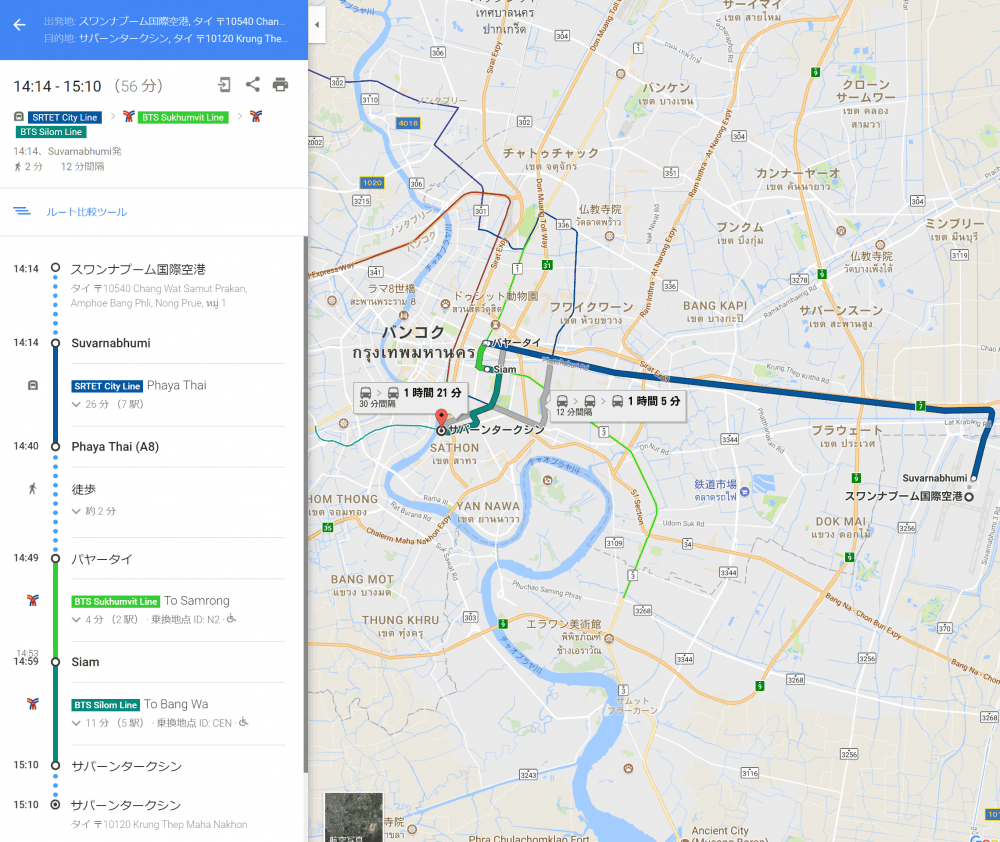The height and width of the screenshot is (842, 1000).
Task: Click the schedule explorer icon beside ルート比較ツール
Action: (x=22, y=211)
